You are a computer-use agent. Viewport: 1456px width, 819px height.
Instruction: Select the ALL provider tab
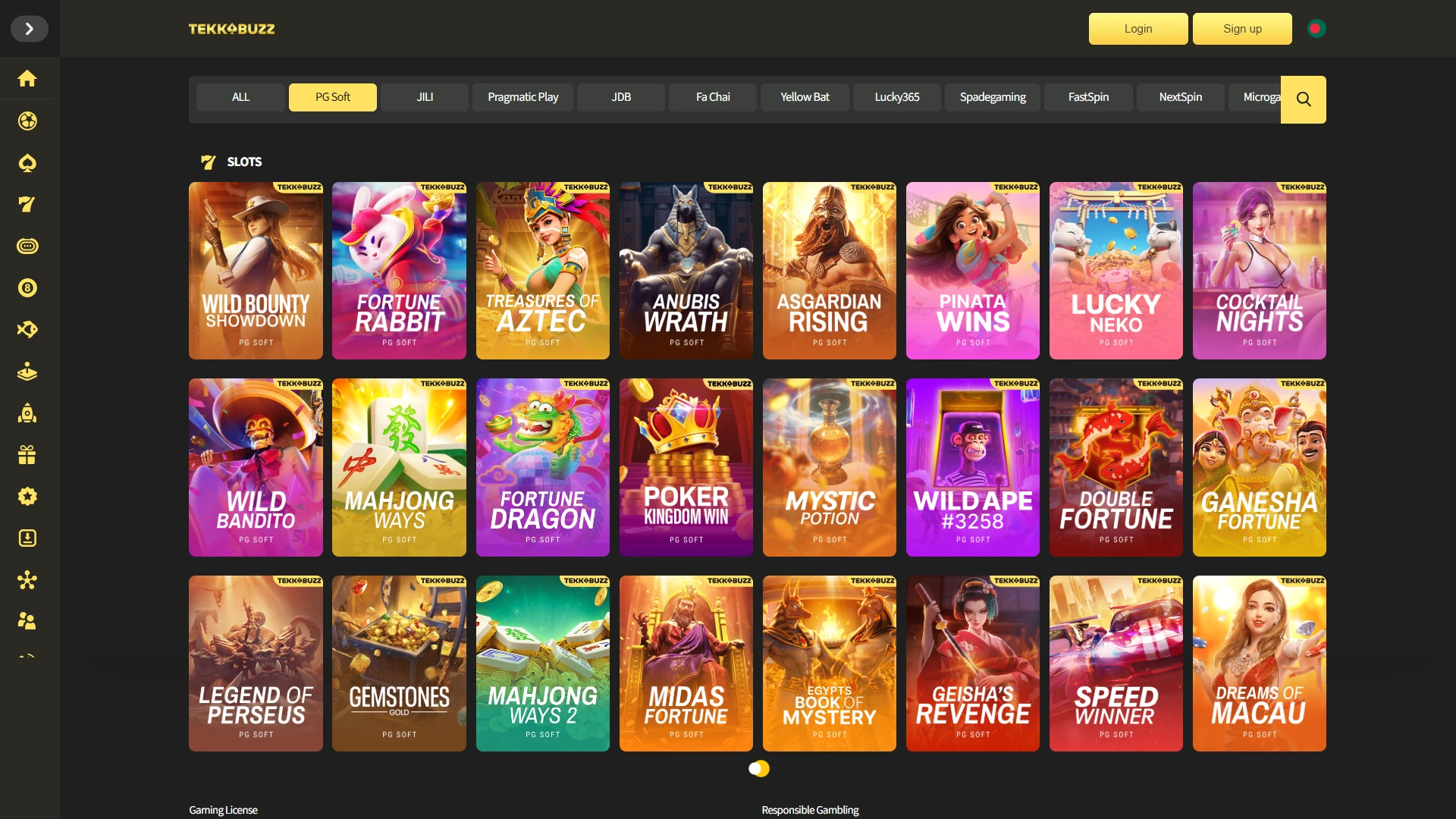tap(240, 97)
